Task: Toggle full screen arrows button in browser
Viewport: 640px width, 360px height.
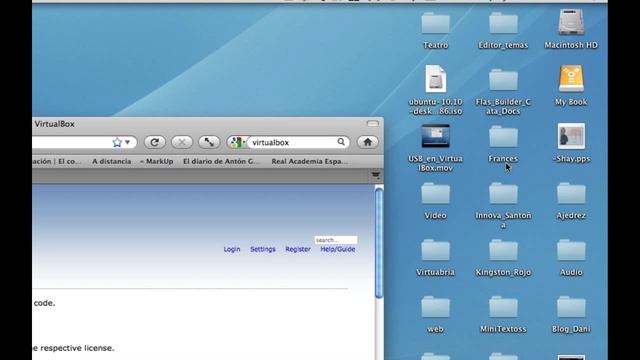Action: (x=209, y=142)
